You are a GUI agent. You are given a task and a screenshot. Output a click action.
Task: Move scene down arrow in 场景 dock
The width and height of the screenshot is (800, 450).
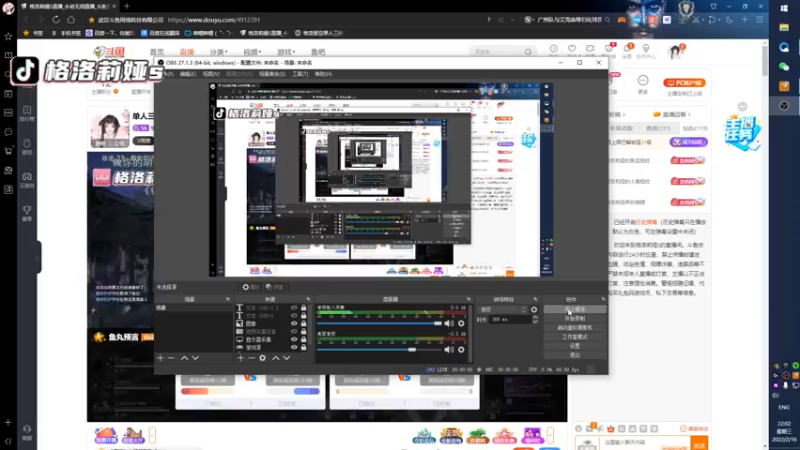point(195,358)
